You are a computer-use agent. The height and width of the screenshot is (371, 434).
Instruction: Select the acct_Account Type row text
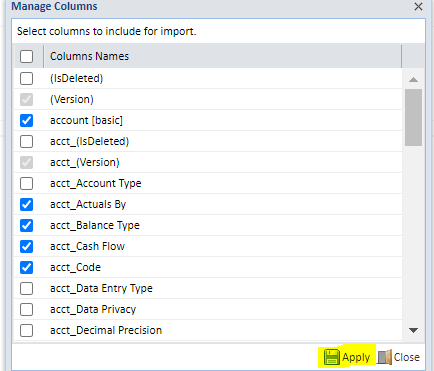96,183
